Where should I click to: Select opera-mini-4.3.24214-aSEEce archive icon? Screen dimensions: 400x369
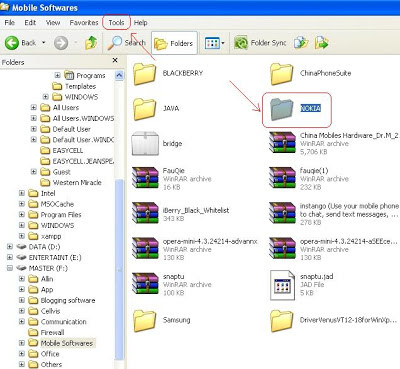(282, 249)
